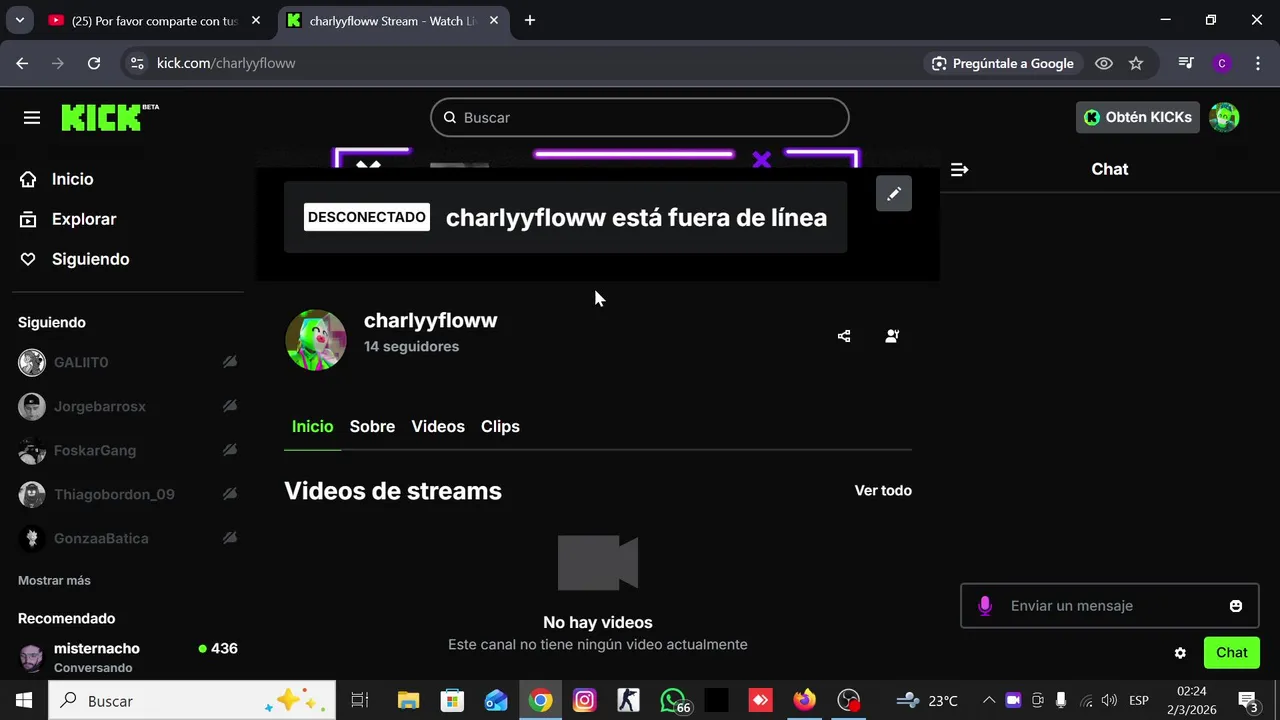Click the edit pencil on channel banner

pos(894,193)
